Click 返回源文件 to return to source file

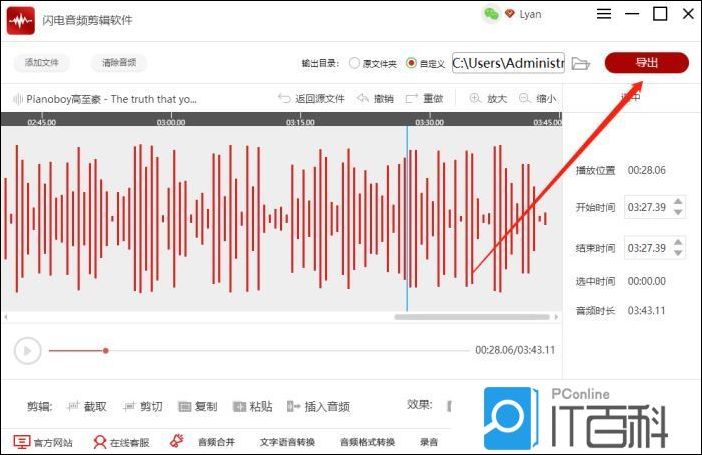[311, 99]
